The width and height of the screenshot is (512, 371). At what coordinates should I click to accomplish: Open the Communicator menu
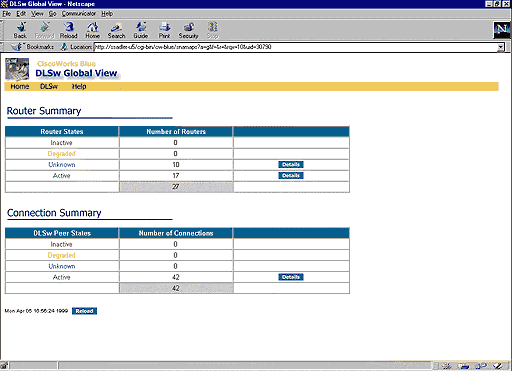pyautogui.click(x=79, y=14)
